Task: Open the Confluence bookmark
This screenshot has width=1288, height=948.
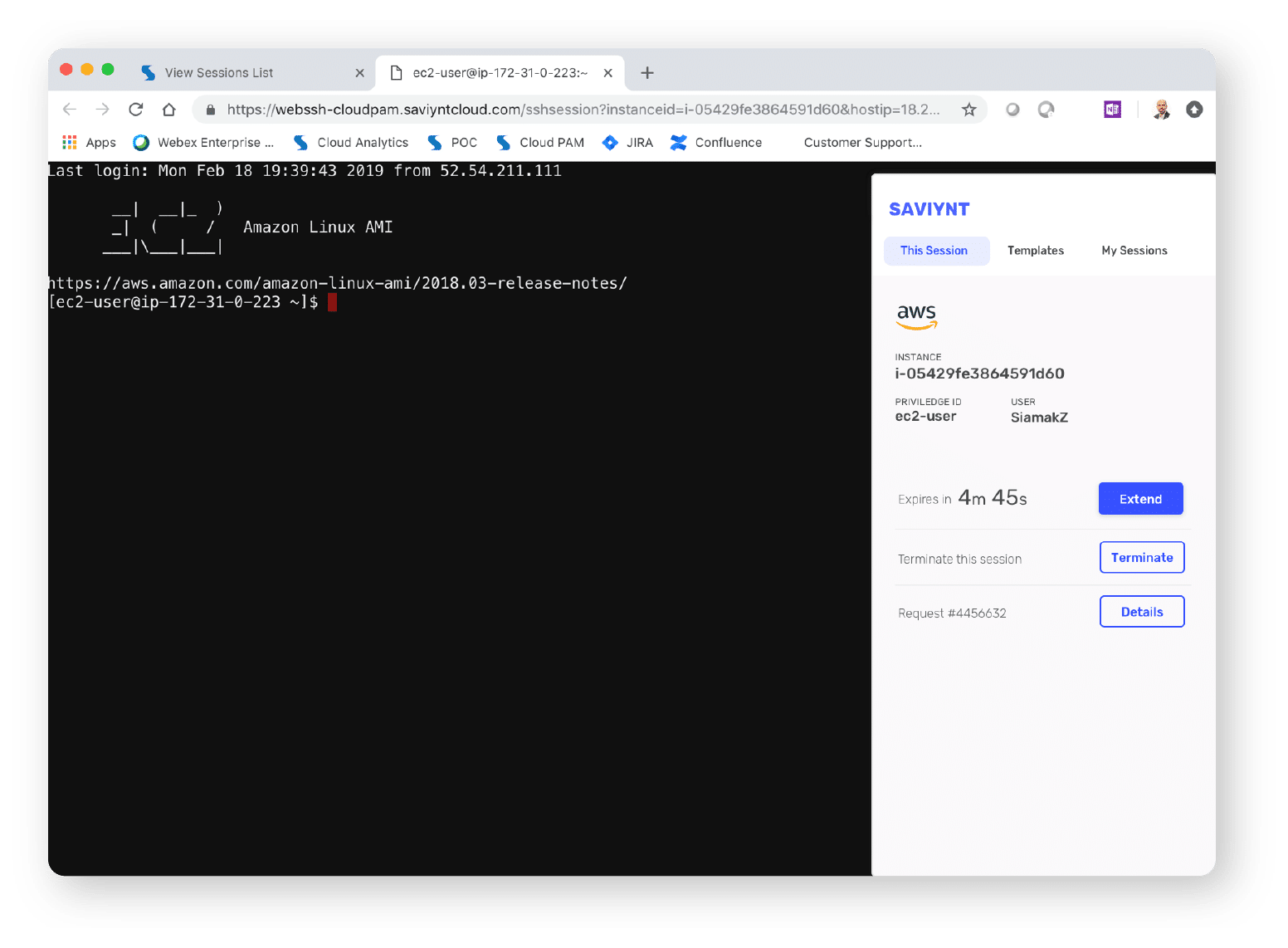Action: click(716, 143)
